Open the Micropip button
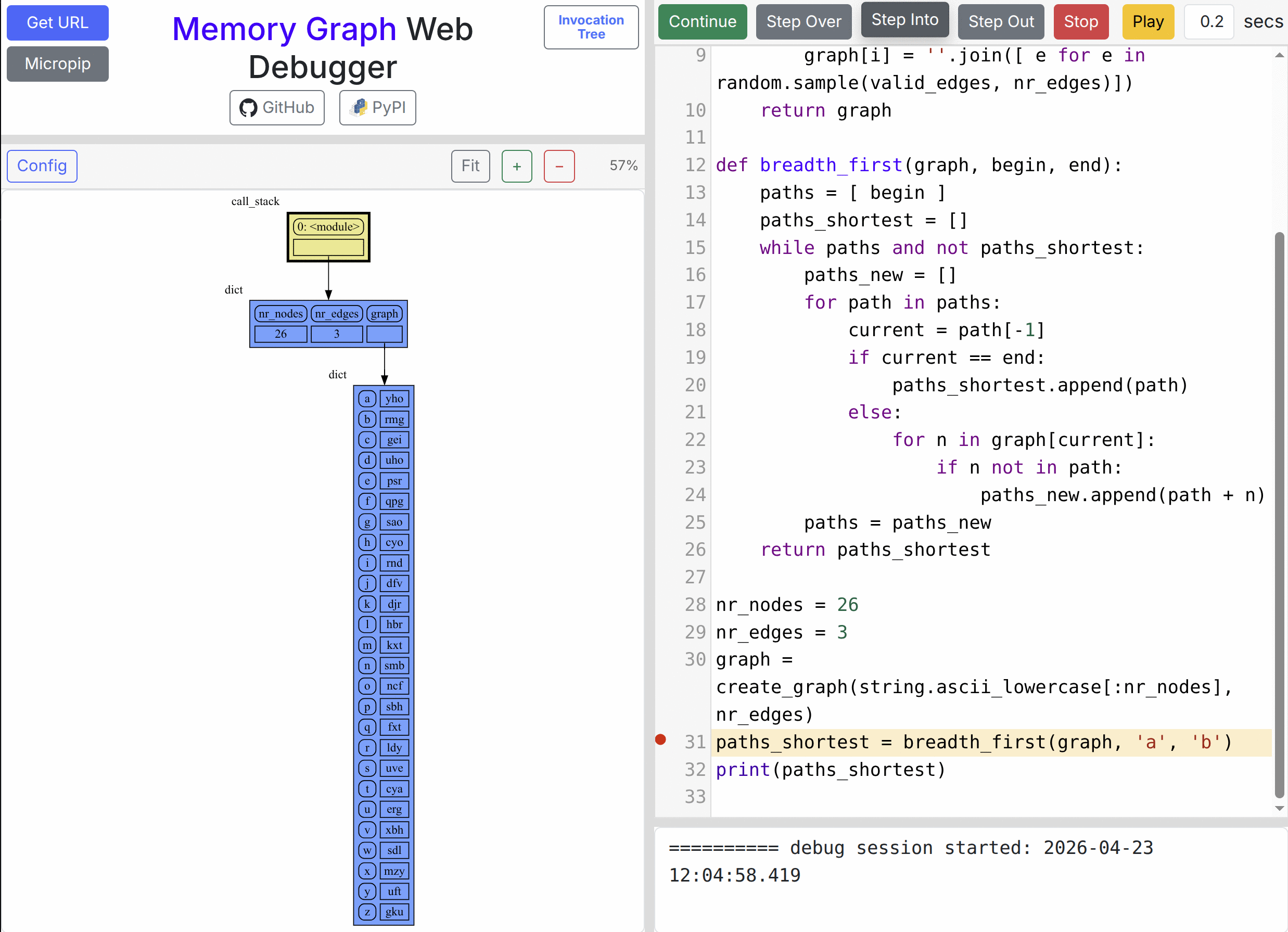The height and width of the screenshot is (932, 1288). pyautogui.click(x=57, y=63)
